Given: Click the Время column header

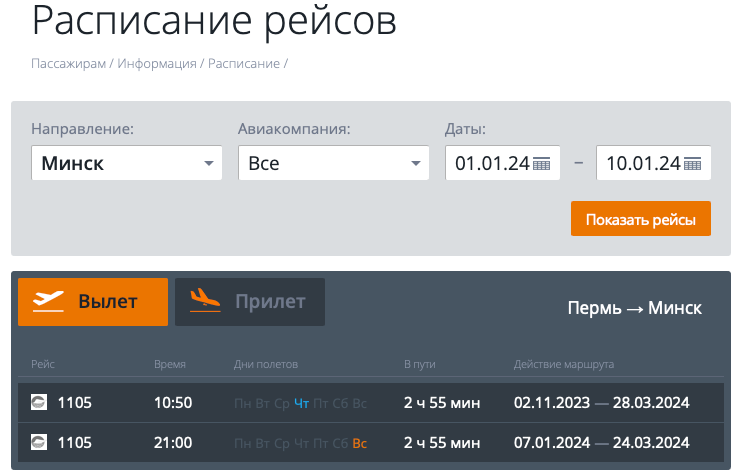Looking at the screenshot, I should pos(170,364).
